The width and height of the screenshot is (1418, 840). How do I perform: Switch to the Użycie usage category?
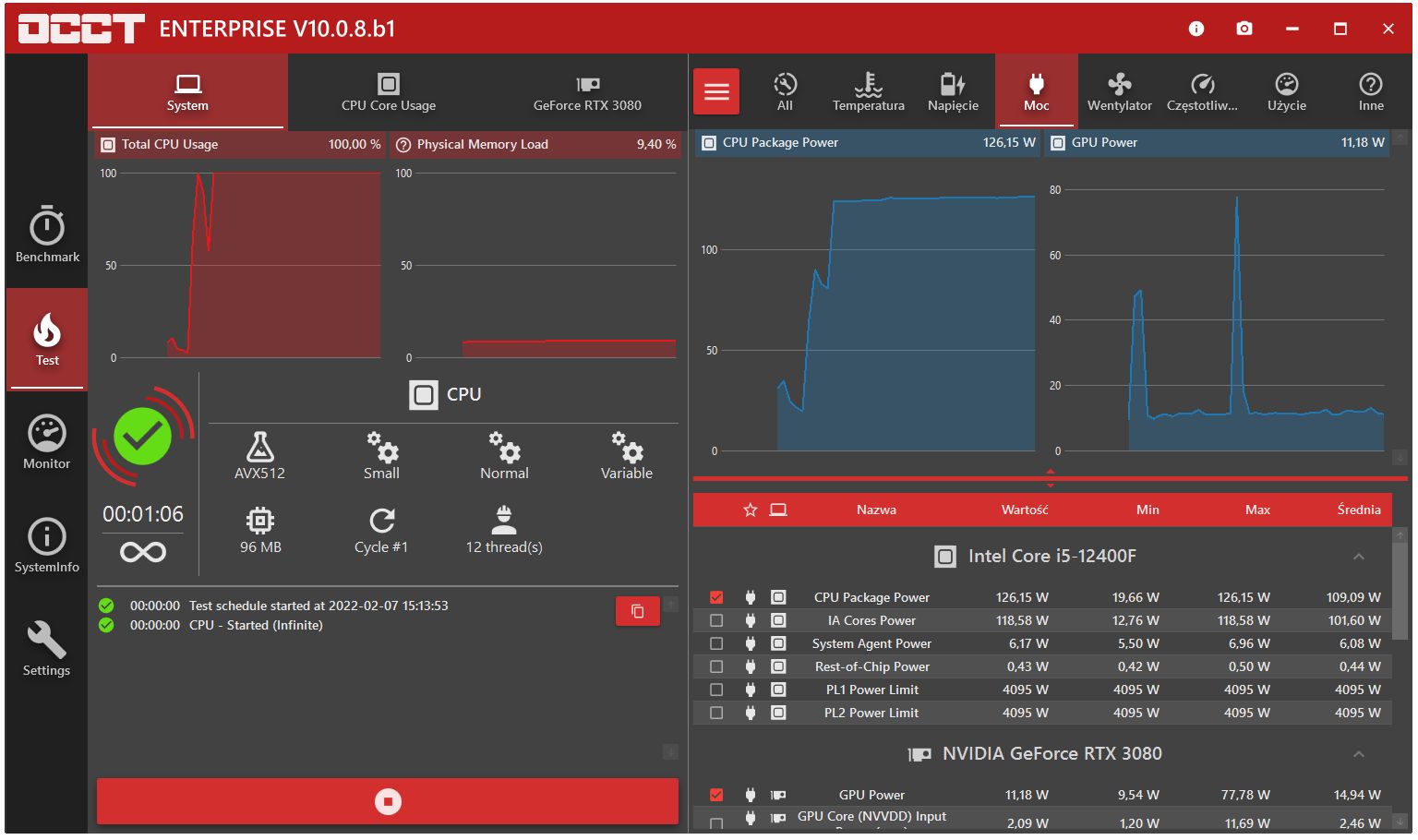click(1287, 91)
